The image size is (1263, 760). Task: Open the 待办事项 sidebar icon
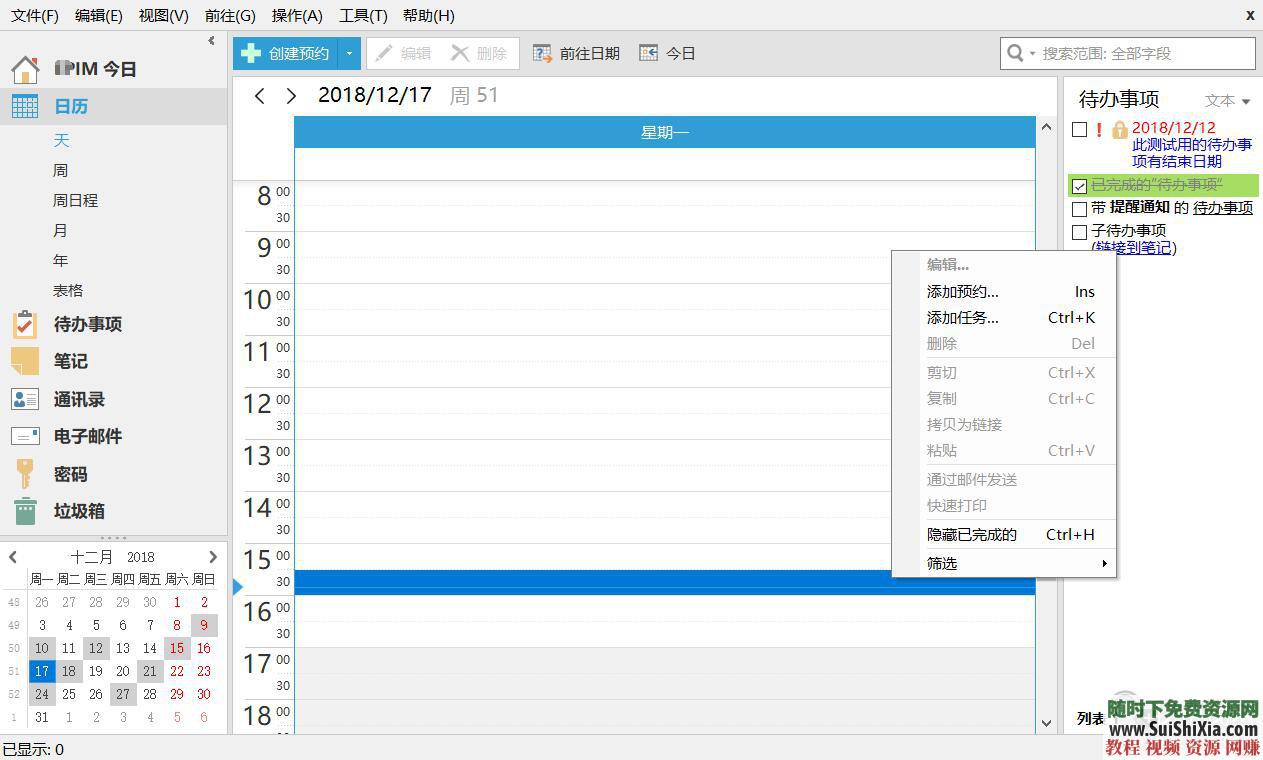(24, 324)
